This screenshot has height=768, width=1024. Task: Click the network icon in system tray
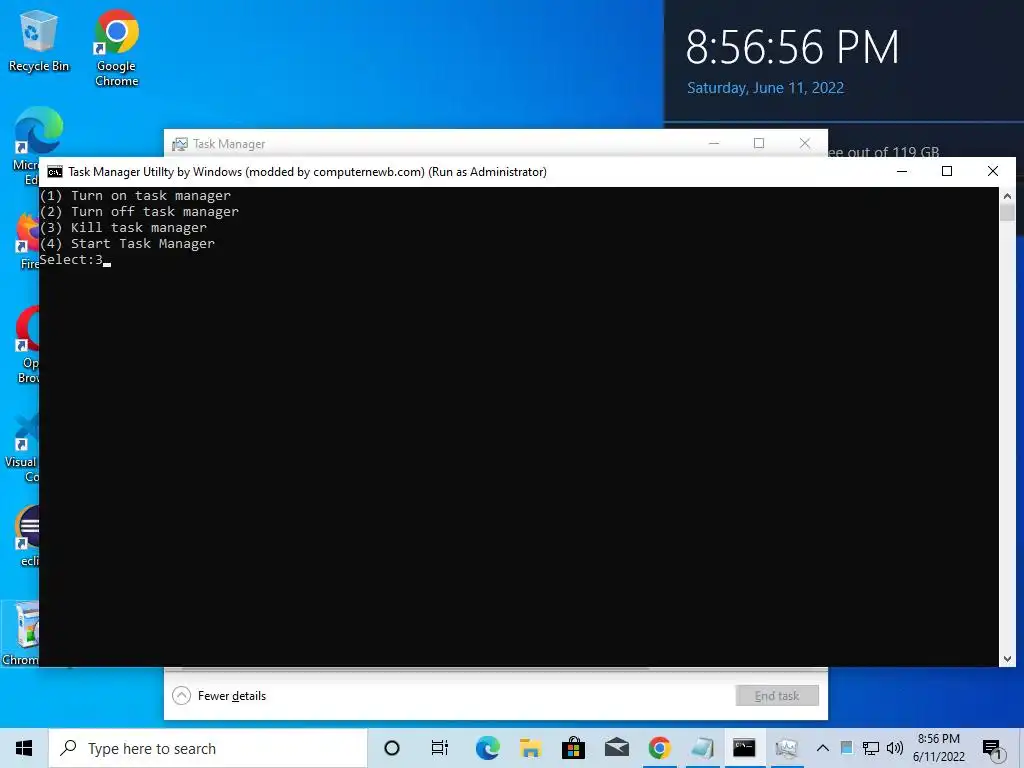pos(870,748)
